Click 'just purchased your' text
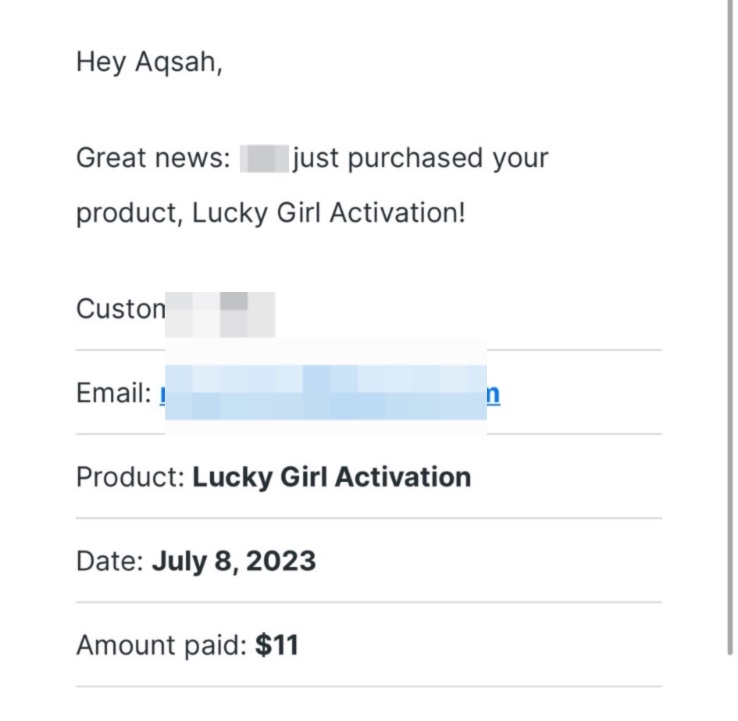The image size is (738, 721). click(x=420, y=158)
